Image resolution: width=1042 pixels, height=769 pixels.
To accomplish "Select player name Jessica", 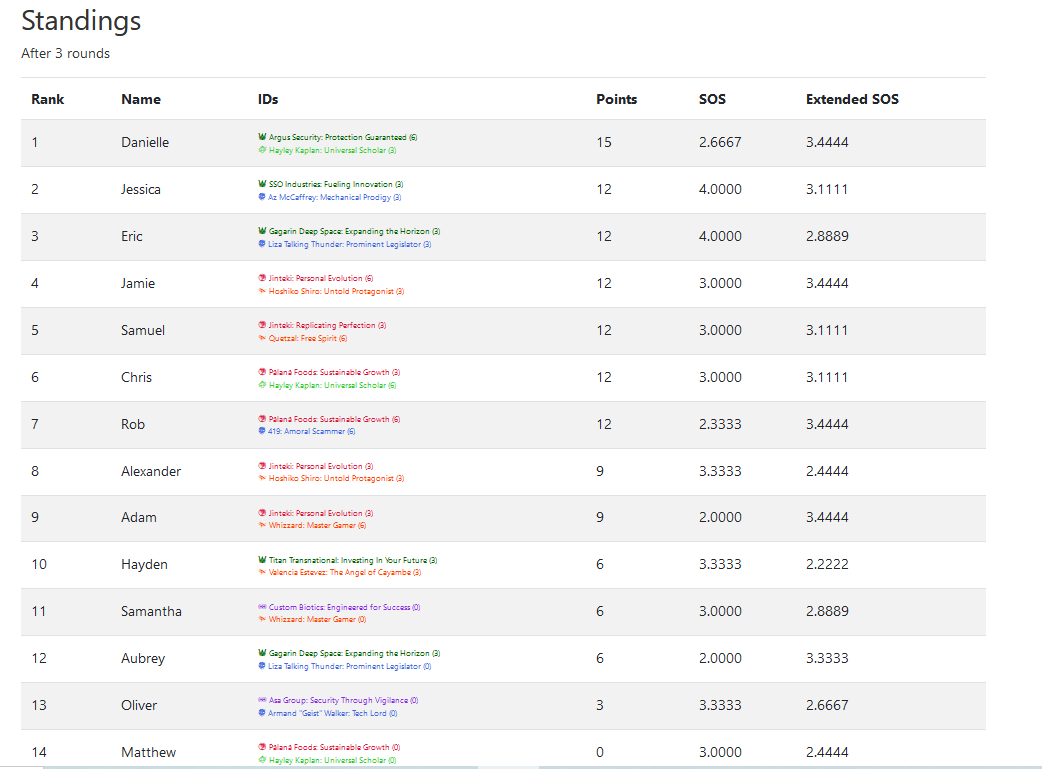I will (141, 189).
